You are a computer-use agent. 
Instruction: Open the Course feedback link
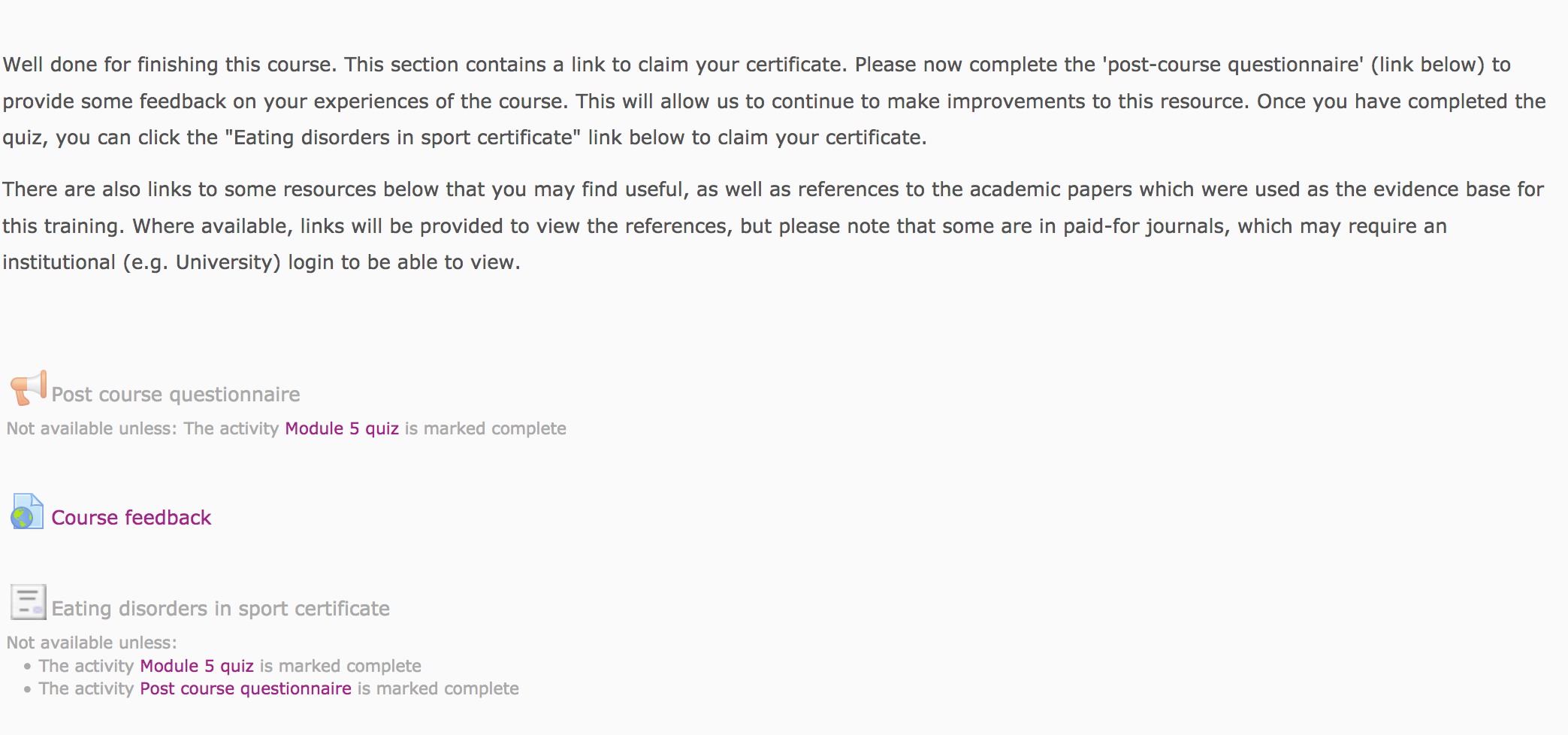(131, 518)
